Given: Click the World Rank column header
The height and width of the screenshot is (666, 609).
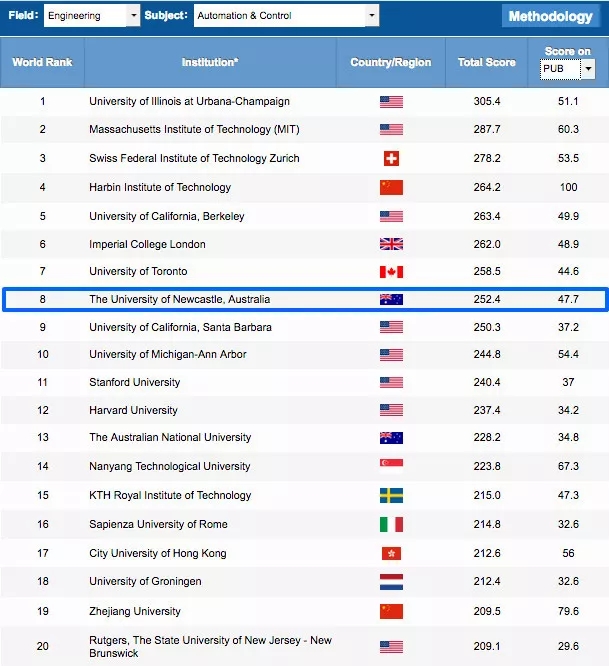Looking at the screenshot, I should point(42,62).
